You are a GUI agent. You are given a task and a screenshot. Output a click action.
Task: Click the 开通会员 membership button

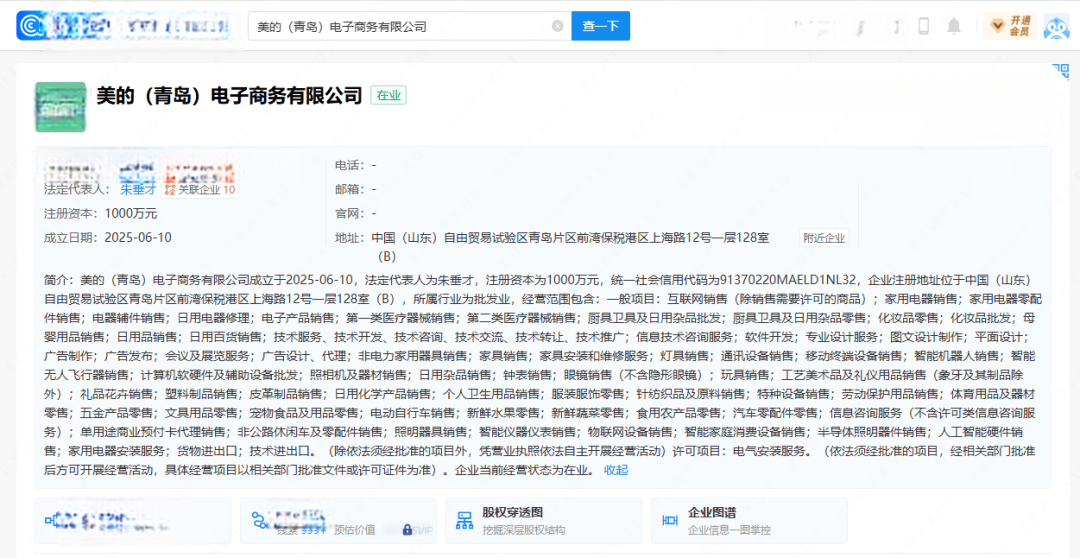1010,26
